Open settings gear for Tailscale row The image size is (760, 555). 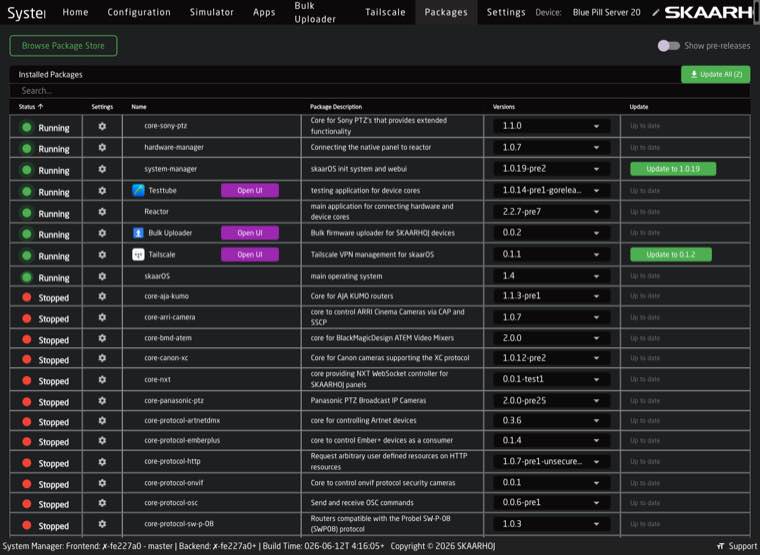pyautogui.click(x=102, y=254)
